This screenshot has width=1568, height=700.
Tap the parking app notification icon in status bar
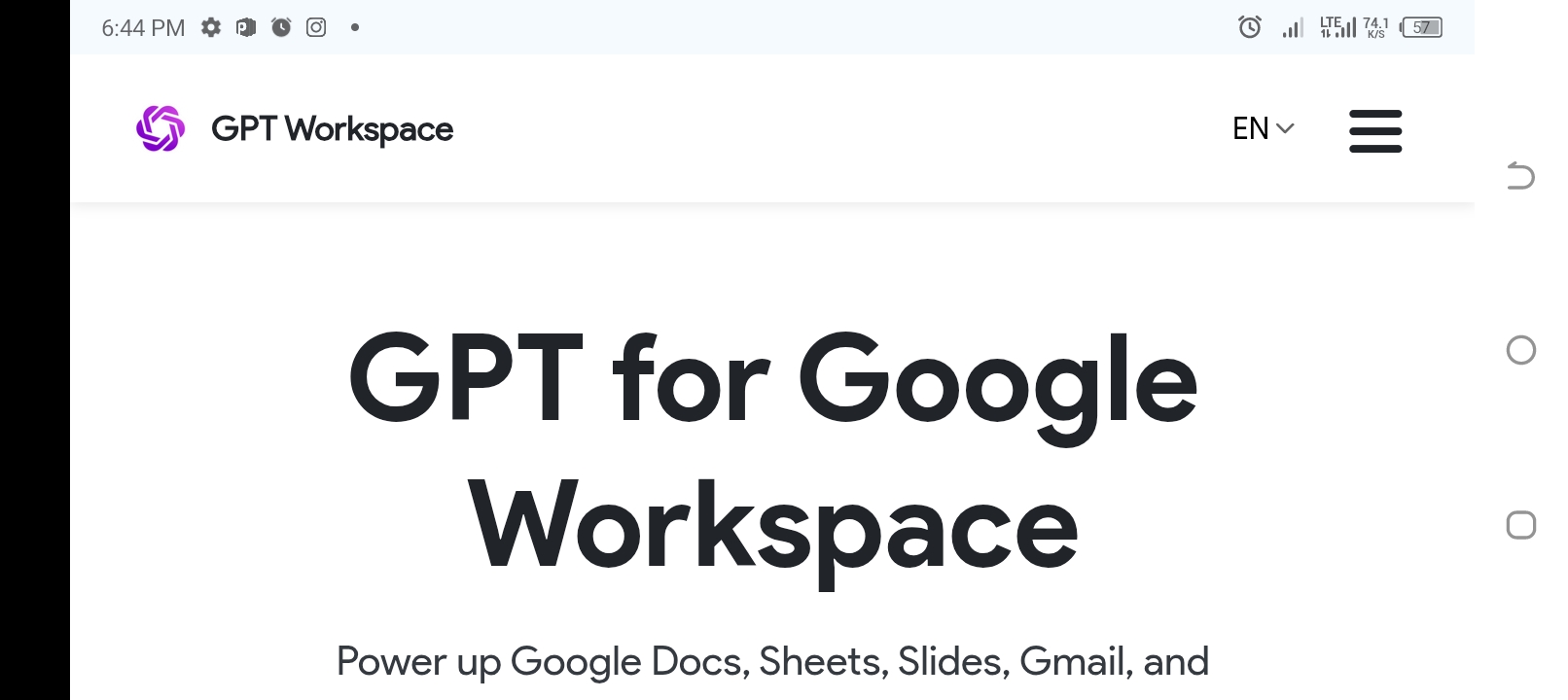(246, 27)
